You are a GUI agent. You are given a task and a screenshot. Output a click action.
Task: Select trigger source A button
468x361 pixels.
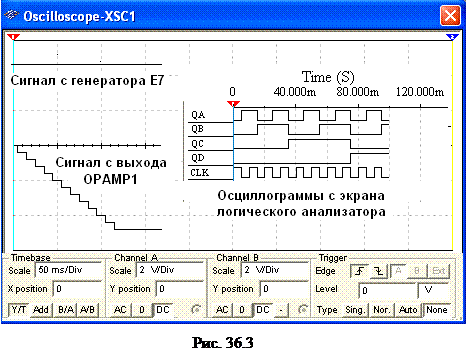398,271
